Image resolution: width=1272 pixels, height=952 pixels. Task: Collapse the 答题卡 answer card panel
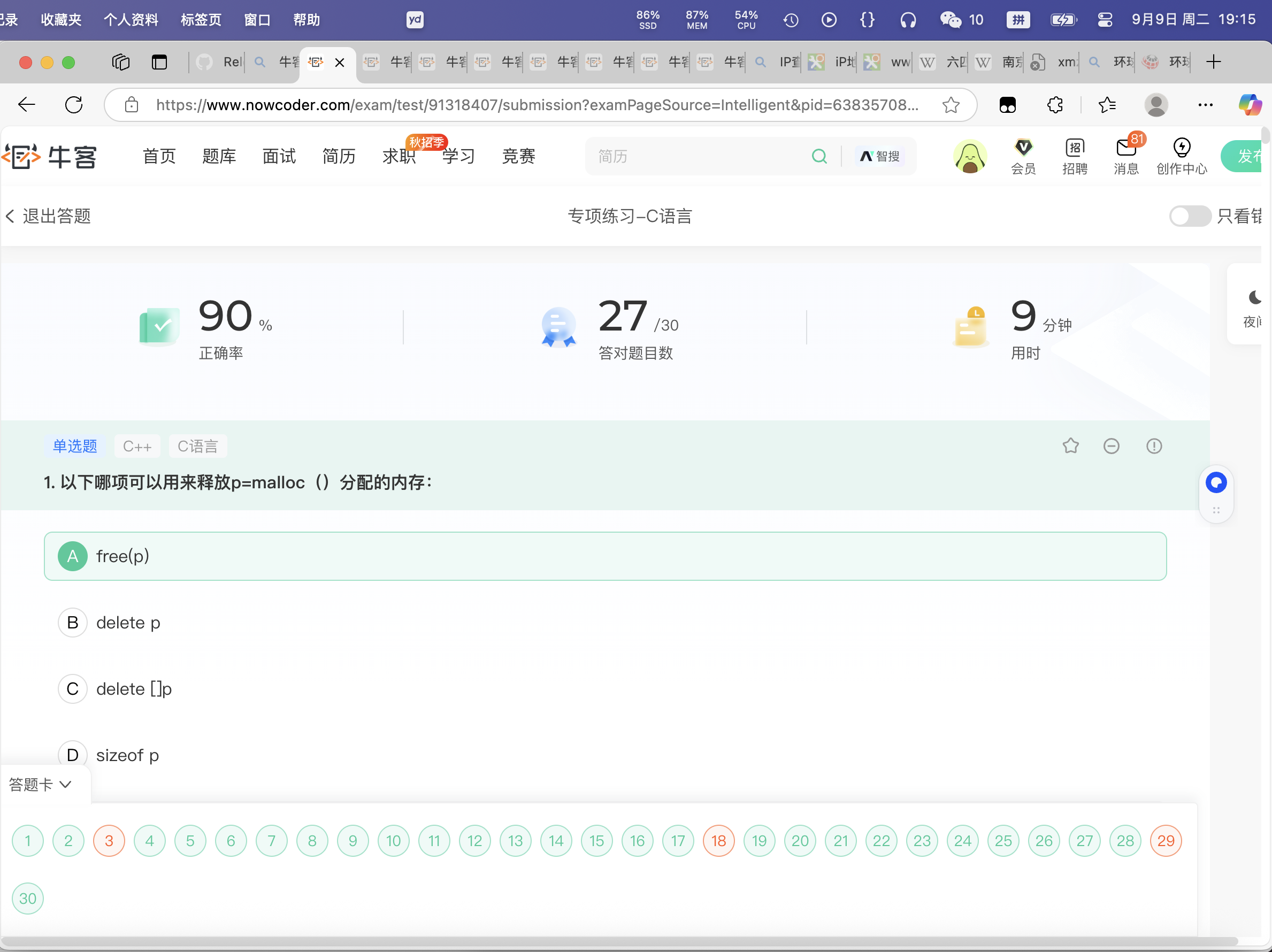click(x=40, y=784)
